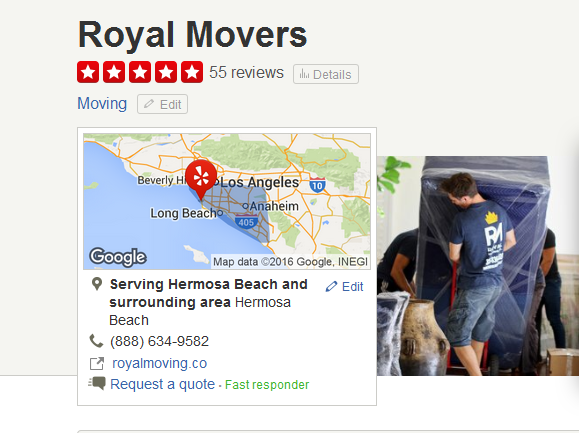Click the Interstate 405 shield on map

pyautogui.click(x=246, y=221)
